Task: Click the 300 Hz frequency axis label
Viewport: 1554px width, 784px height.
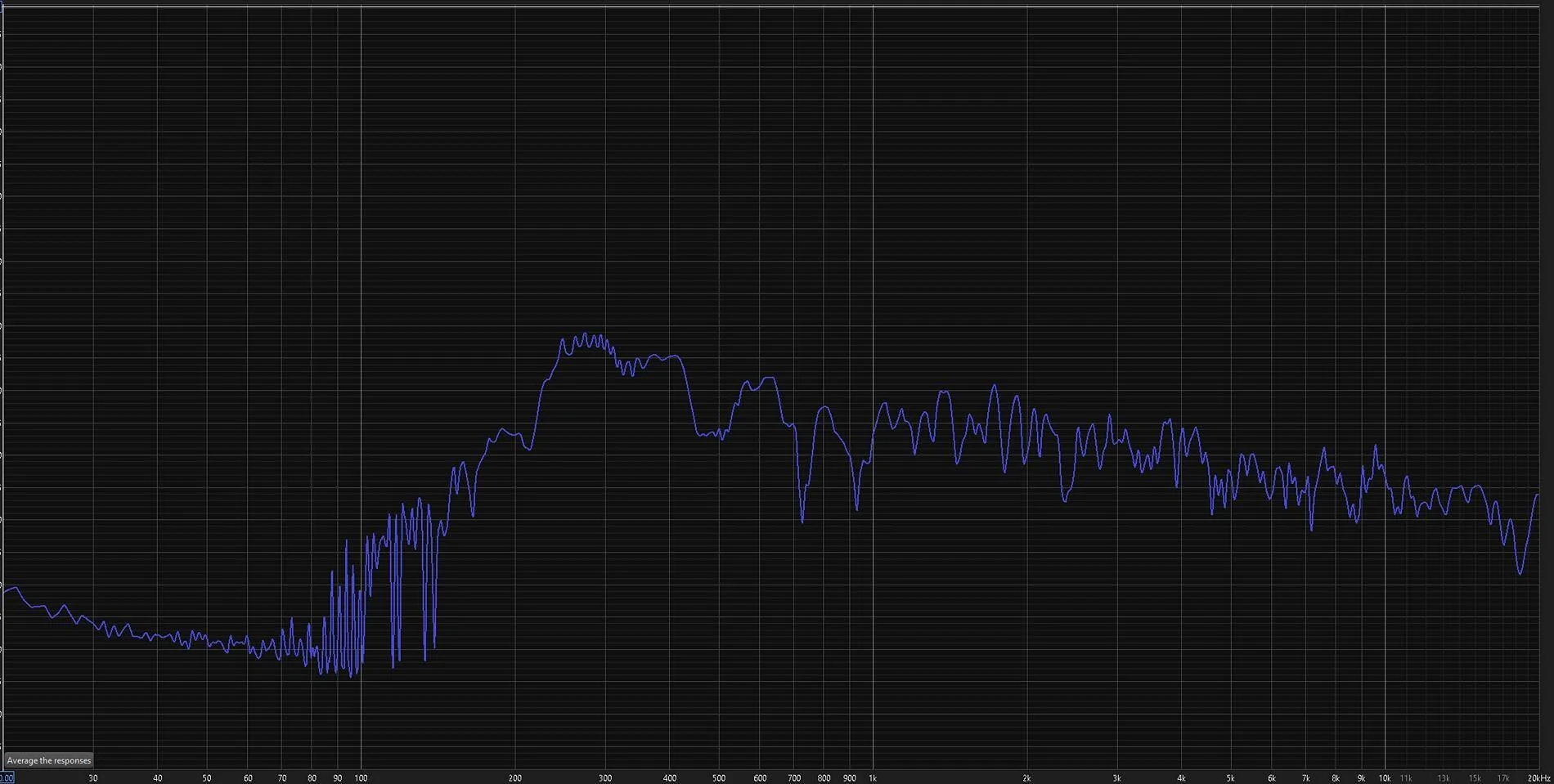Action: point(605,778)
